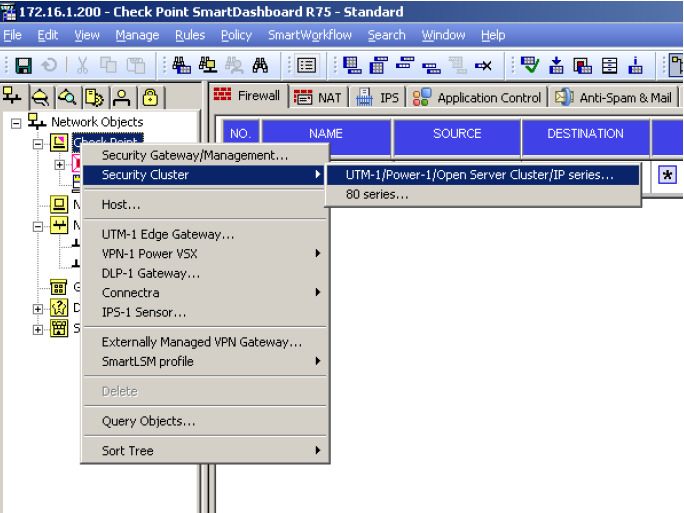Screen dimensions: 684x513
Task: Select the VPN Communities padlock tab icon
Action: click(x=150, y=97)
